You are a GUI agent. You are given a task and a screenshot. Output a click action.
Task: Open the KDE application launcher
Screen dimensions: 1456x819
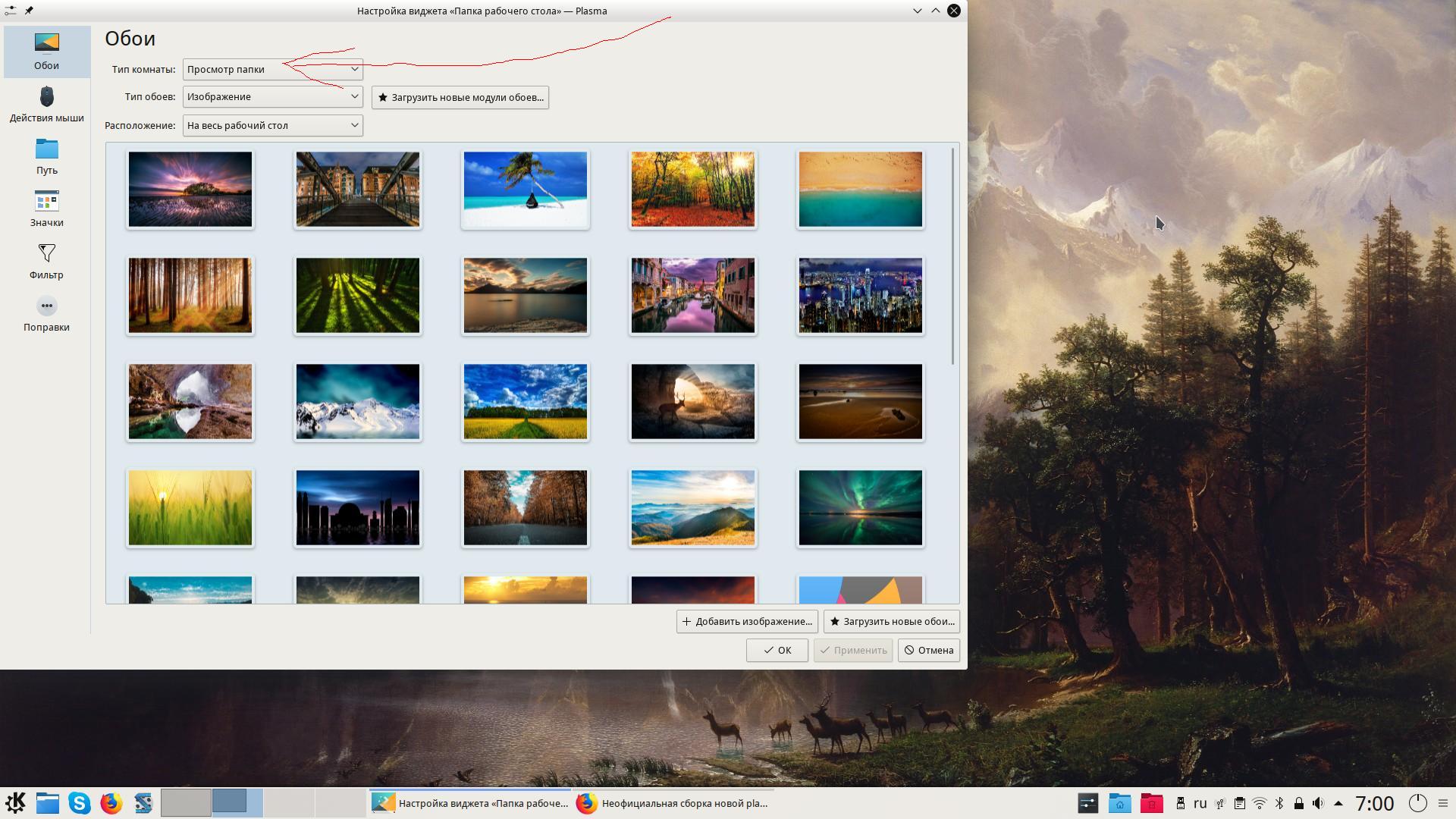click(x=16, y=803)
